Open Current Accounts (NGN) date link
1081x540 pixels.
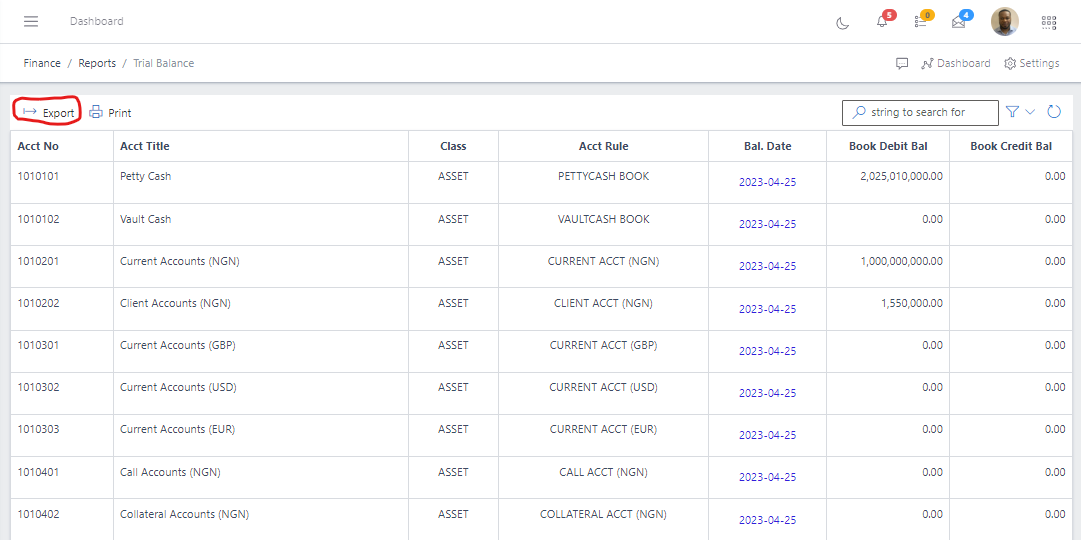(767, 266)
